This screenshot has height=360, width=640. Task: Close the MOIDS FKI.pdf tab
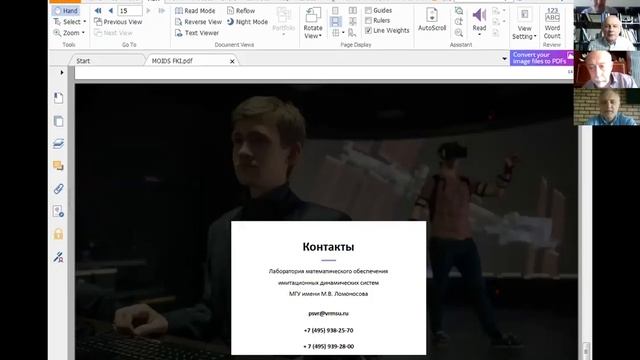(232, 61)
